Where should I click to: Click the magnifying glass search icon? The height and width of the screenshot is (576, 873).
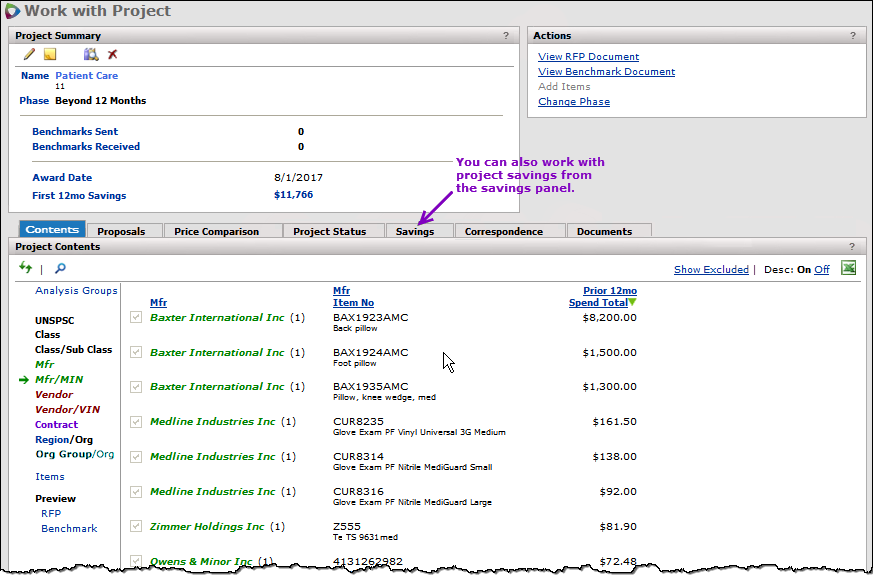60,268
